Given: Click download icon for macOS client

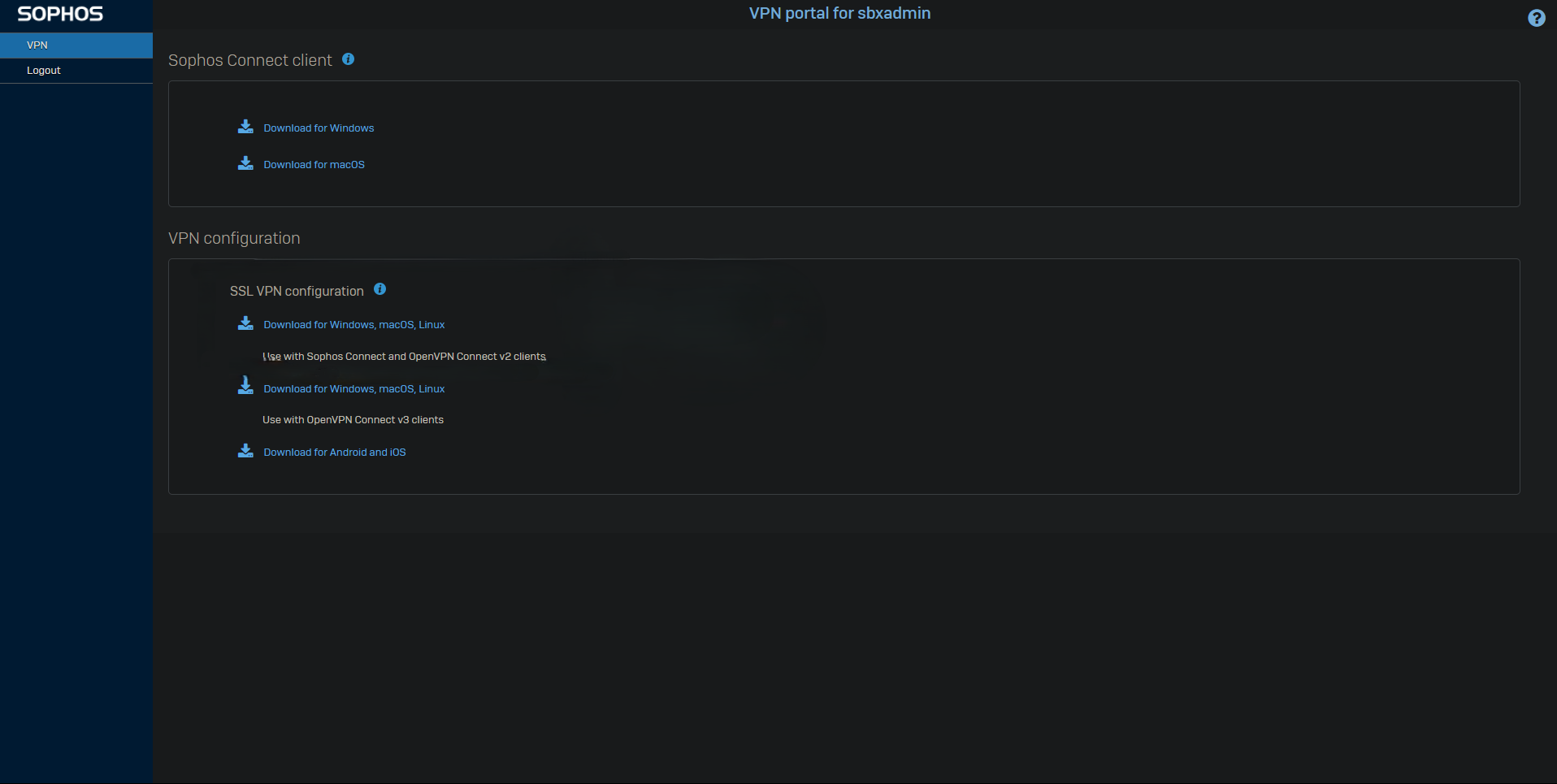Looking at the screenshot, I should (x=245, y=163).
